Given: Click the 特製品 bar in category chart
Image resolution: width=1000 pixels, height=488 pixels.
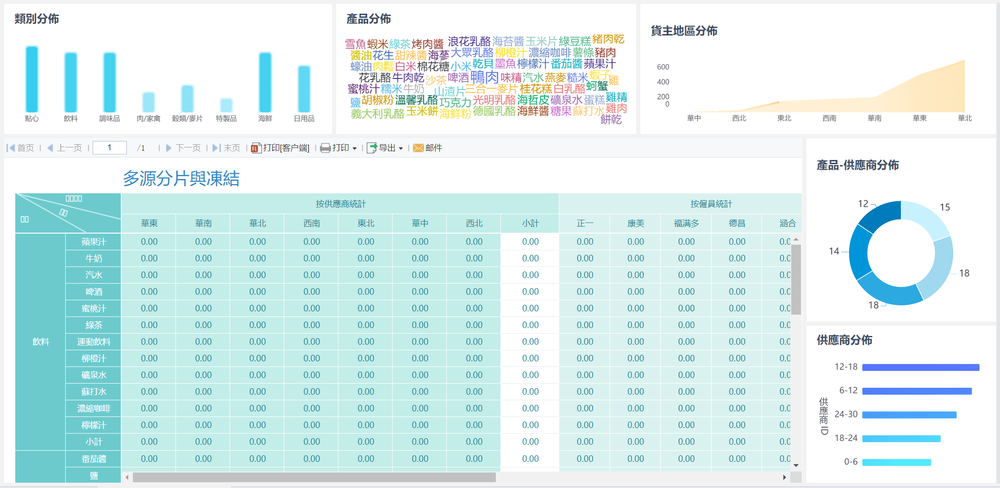Looking at the screenshot, I should pos(226,105).
